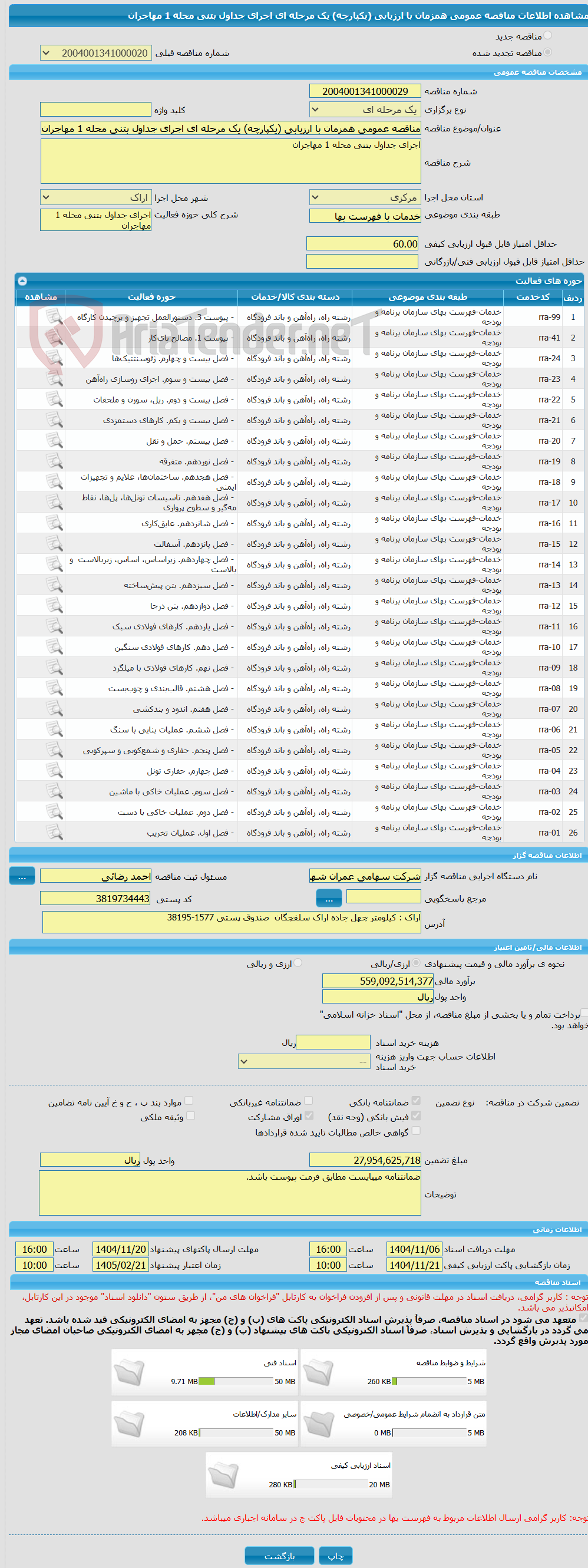This screenshot has height=1568, width=588.
Task: Click the هزینه خرید اسناد field
Action: [333, 1042]
